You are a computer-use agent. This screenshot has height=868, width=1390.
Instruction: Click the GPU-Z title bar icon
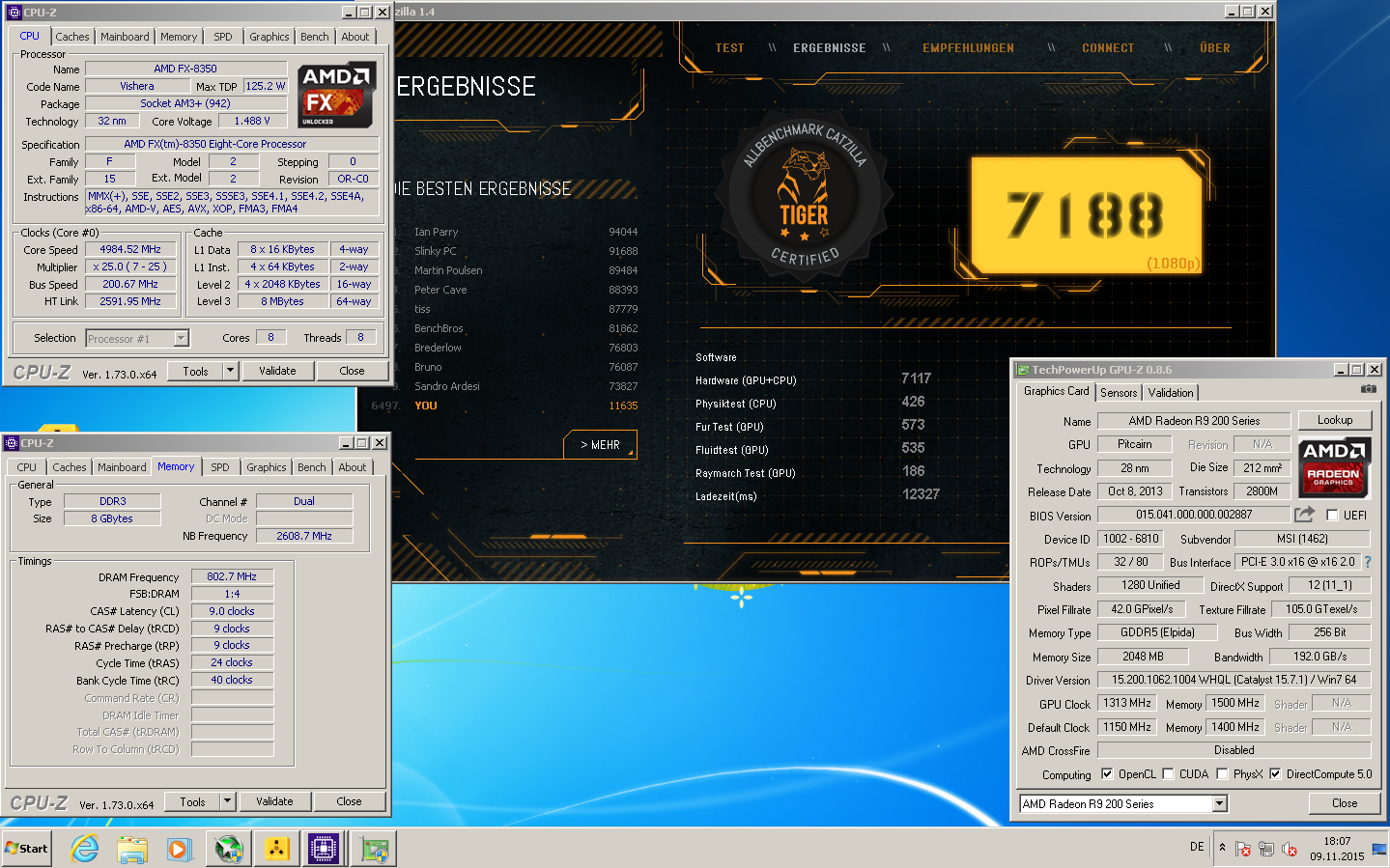coord(1023,370)
